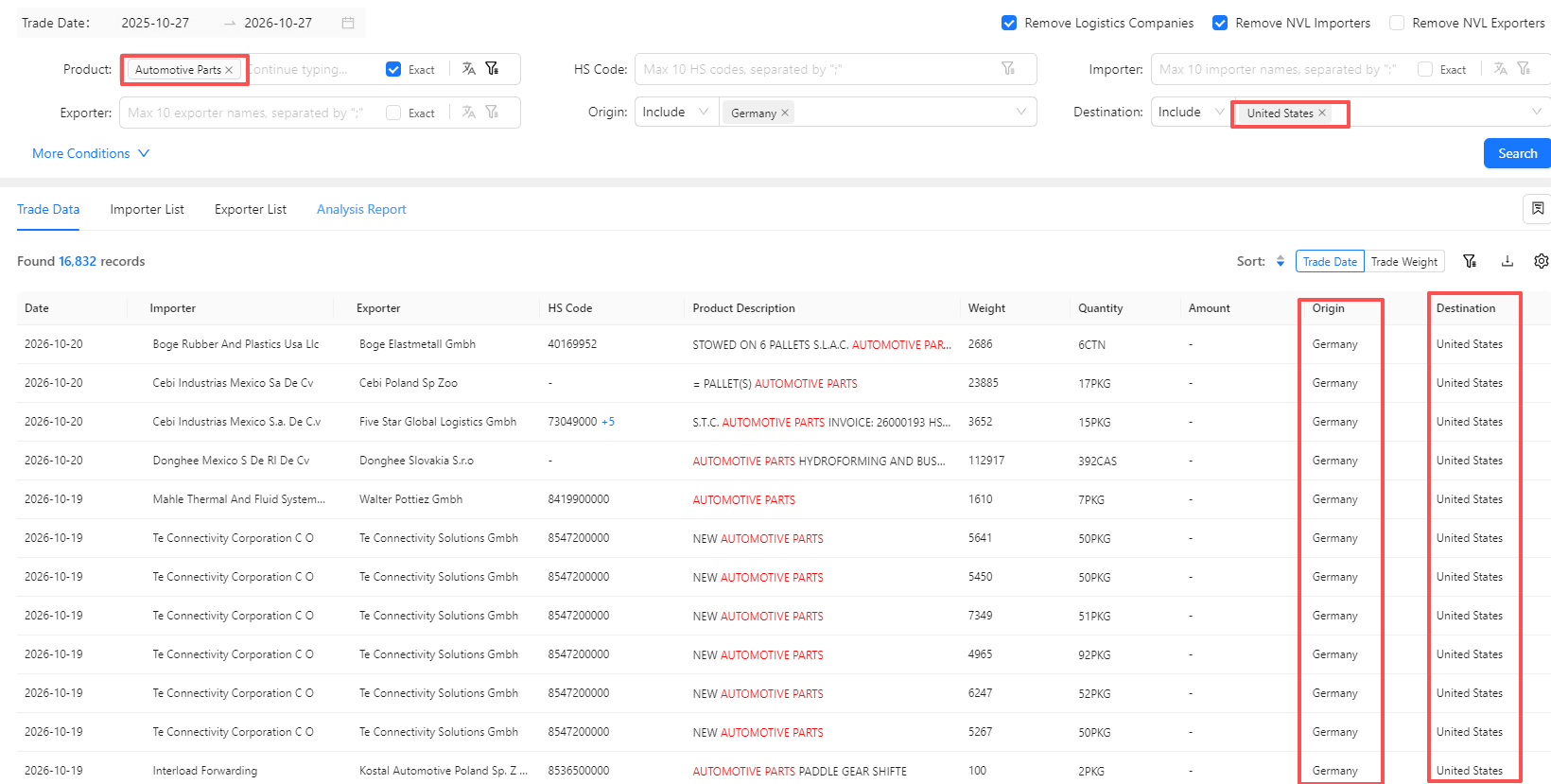Uncheck Remove NVL Importers checkbox
Viewport: 1551px width, 784px height.
[x=1220, y=23]
